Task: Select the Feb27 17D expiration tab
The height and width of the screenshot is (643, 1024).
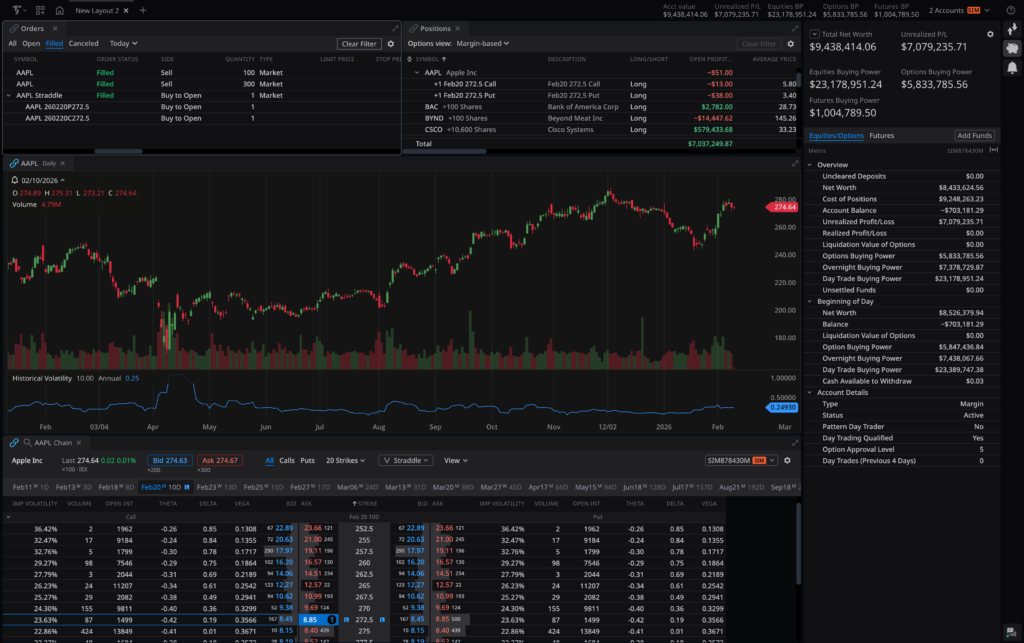Action: [x=309, y=486]
